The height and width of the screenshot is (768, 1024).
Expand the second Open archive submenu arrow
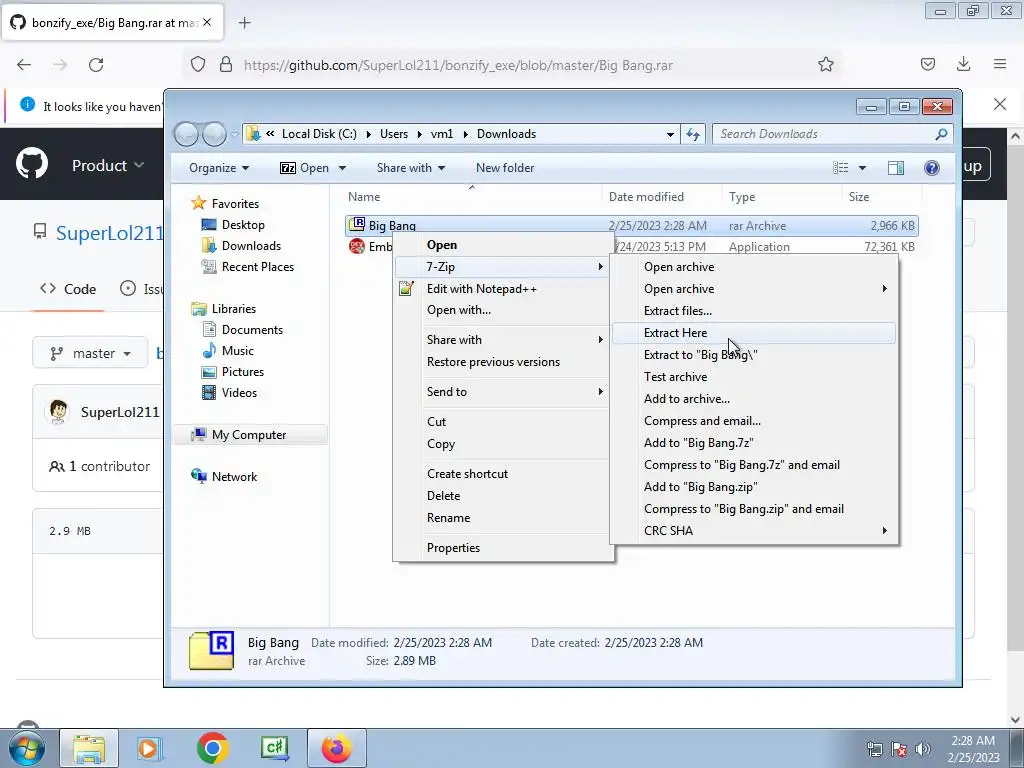tap(884, 289)
